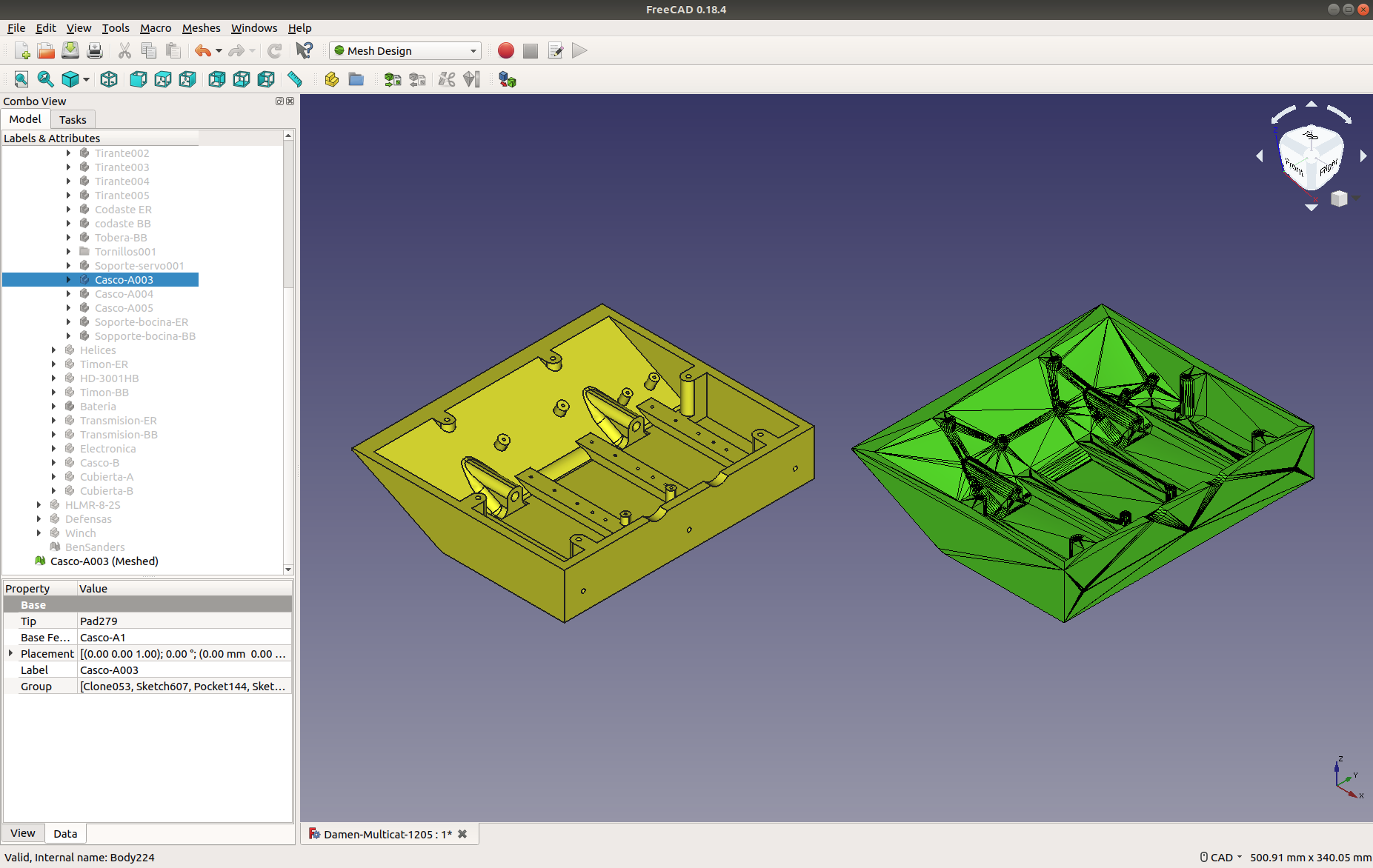The width and height of the screenshot is (1373, 868).
Task: Activate the Measure distance tool
Action: pyautogui.click(x=295, y=79)
